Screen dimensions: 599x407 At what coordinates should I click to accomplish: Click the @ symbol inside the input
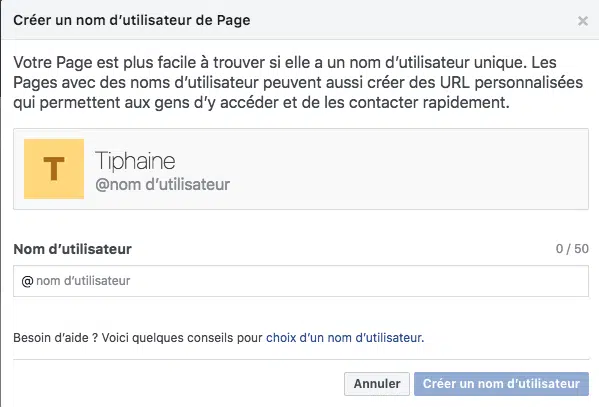click(x=28, y=281)
